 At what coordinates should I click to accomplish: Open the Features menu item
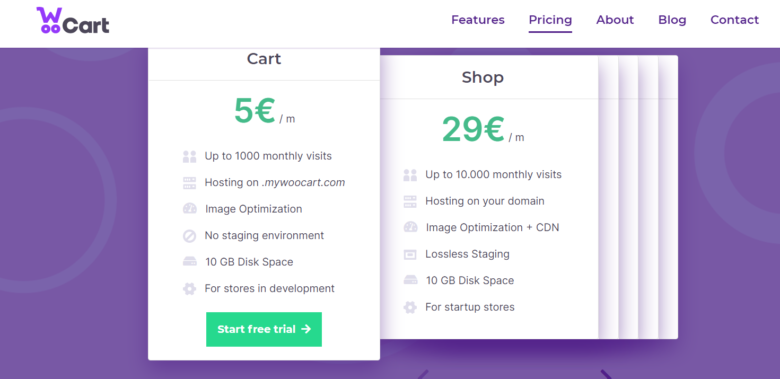[x=478, y=20]
